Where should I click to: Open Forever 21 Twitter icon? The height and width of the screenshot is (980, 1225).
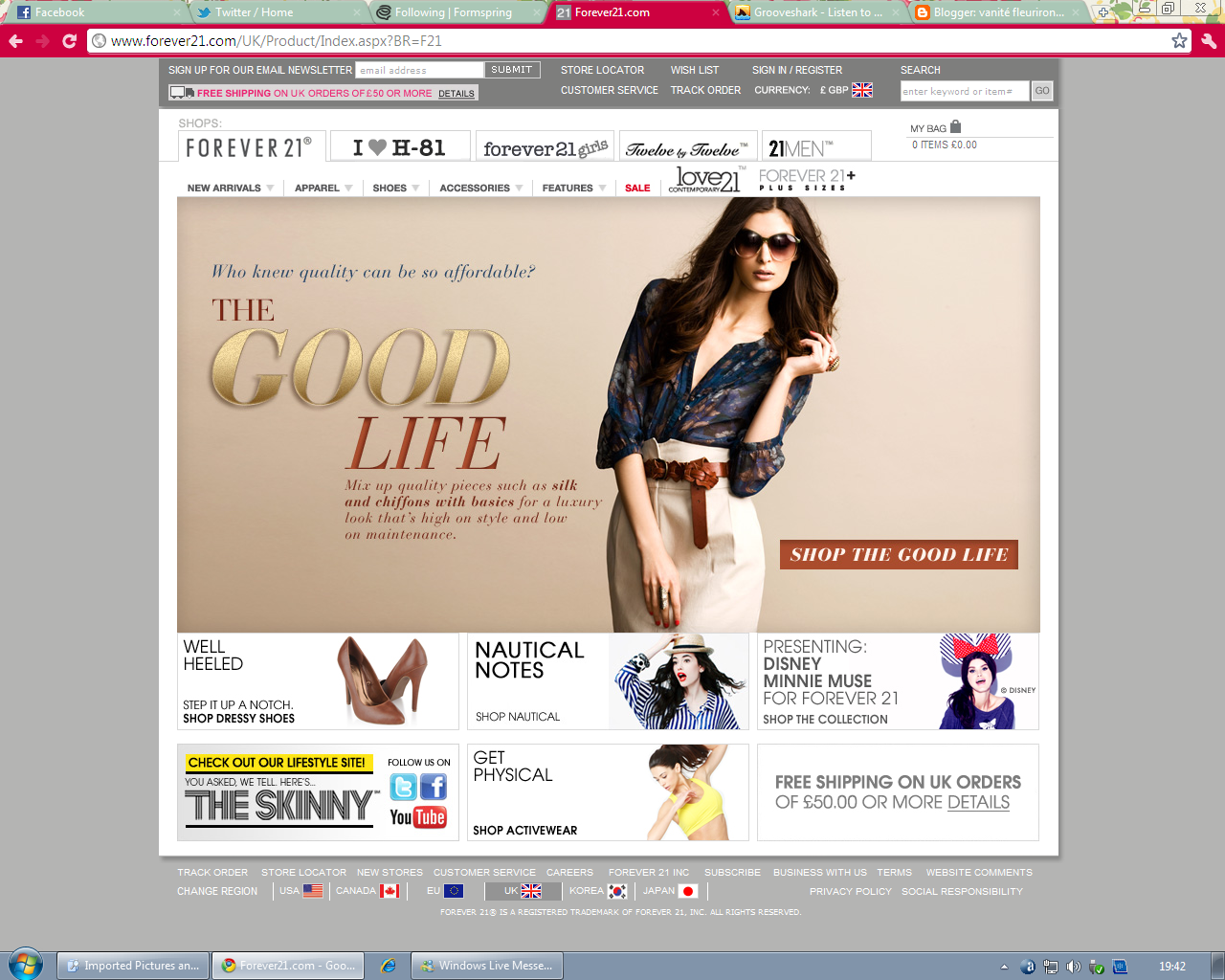[403, 787]
